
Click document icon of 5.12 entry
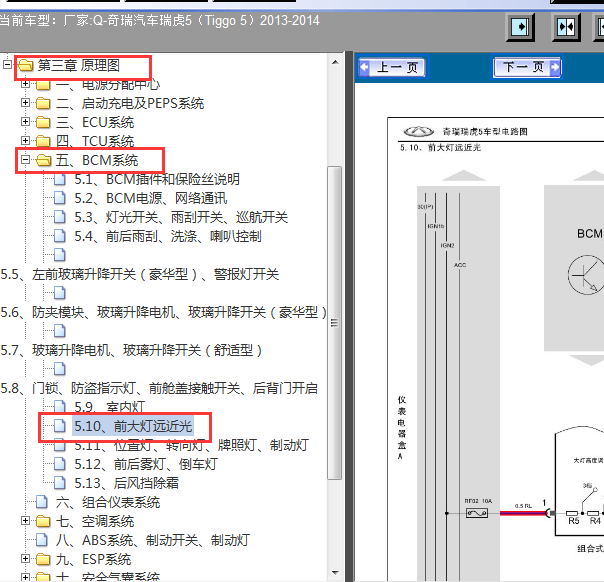pyautogui.click(x=59, y=464)
